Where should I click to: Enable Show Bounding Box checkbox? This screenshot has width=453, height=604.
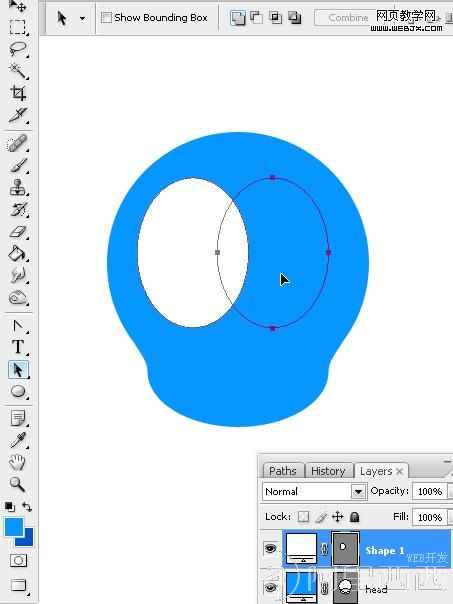click(106, 17)
